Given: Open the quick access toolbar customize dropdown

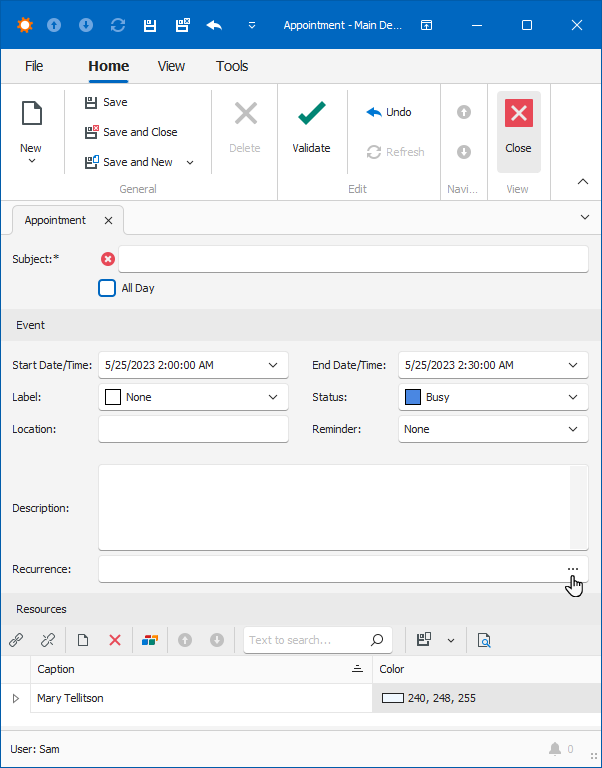Looking at the screenshot, I should pyautogui.click(x=252, y=25).
